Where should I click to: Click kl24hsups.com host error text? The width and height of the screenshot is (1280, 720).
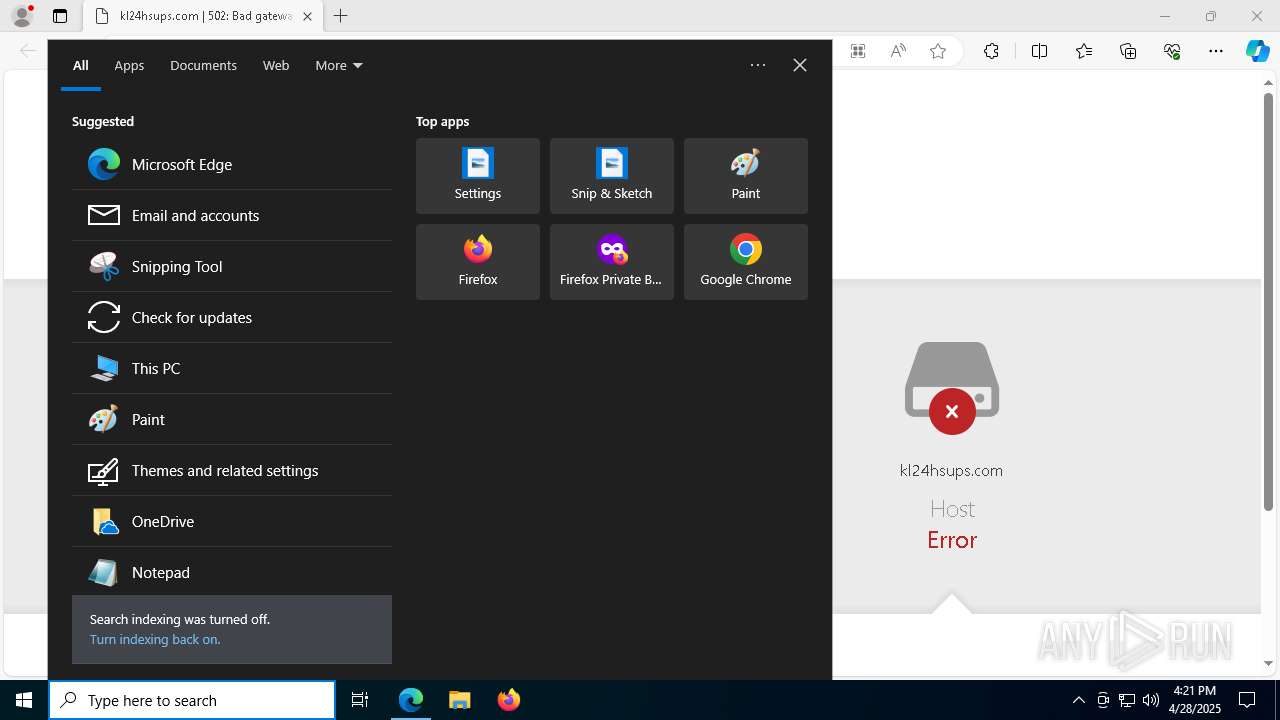(951, 470)
